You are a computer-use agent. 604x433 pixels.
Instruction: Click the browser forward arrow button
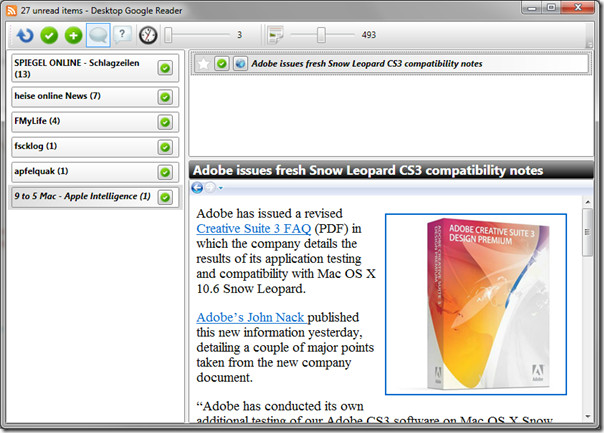210,188
